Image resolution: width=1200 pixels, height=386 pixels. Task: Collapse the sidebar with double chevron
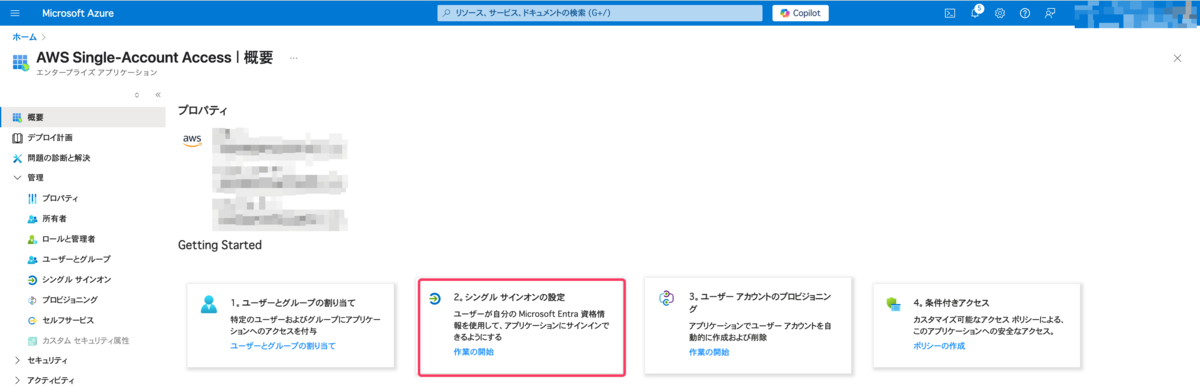coord(157,95)
